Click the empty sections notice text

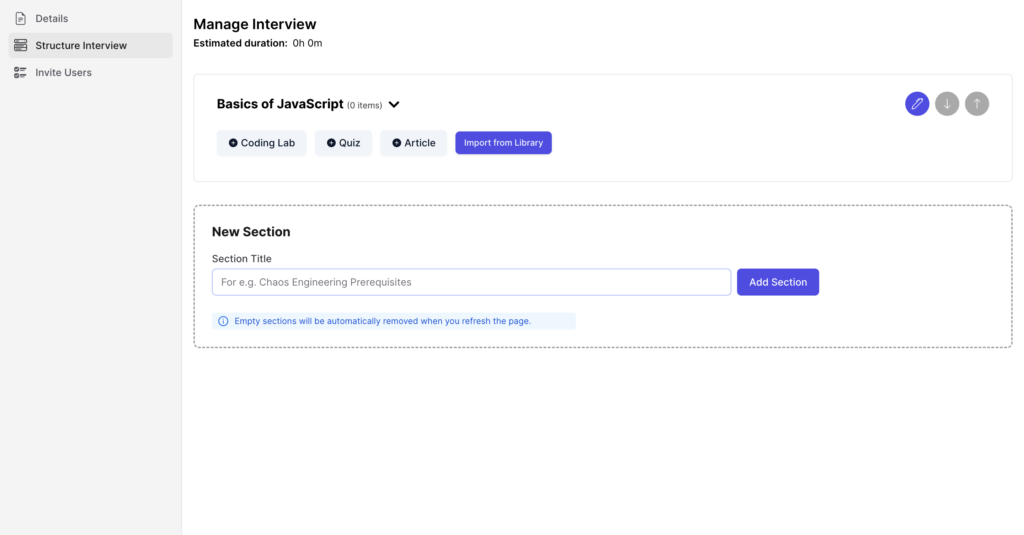point(383,321)
